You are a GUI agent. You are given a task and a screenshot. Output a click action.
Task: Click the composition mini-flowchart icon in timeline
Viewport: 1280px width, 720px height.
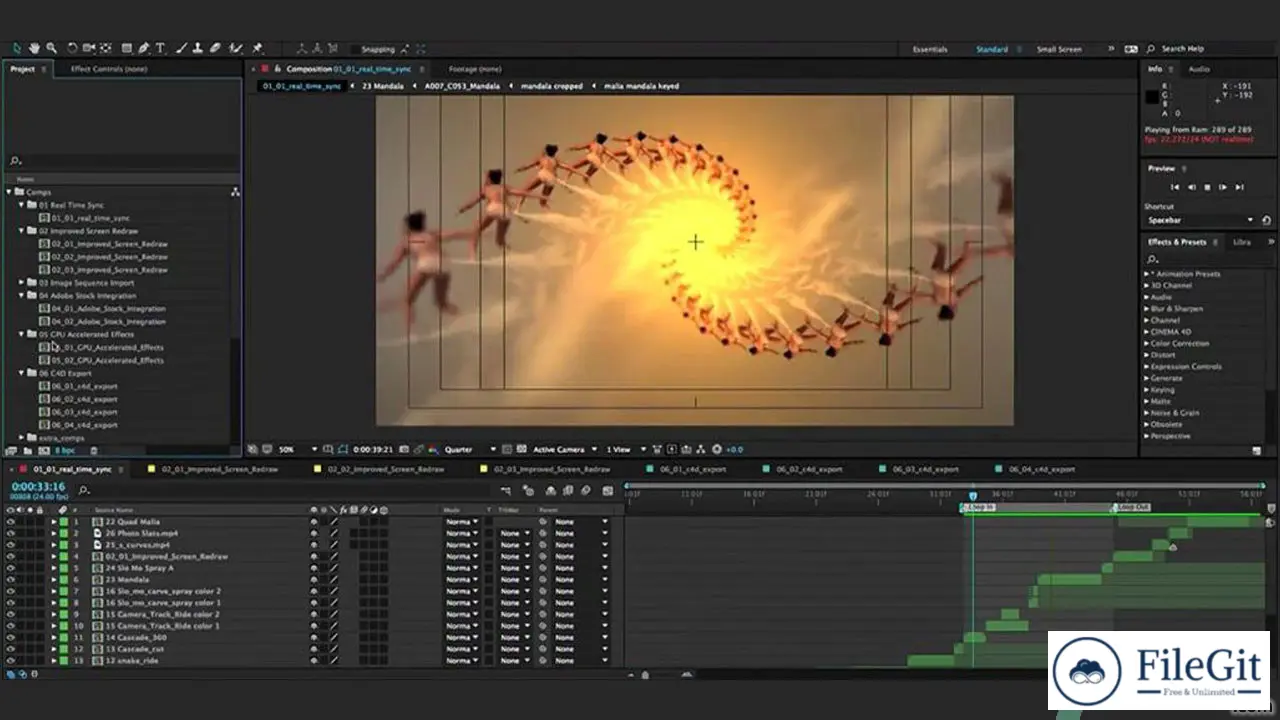click(x=505, y=490)
